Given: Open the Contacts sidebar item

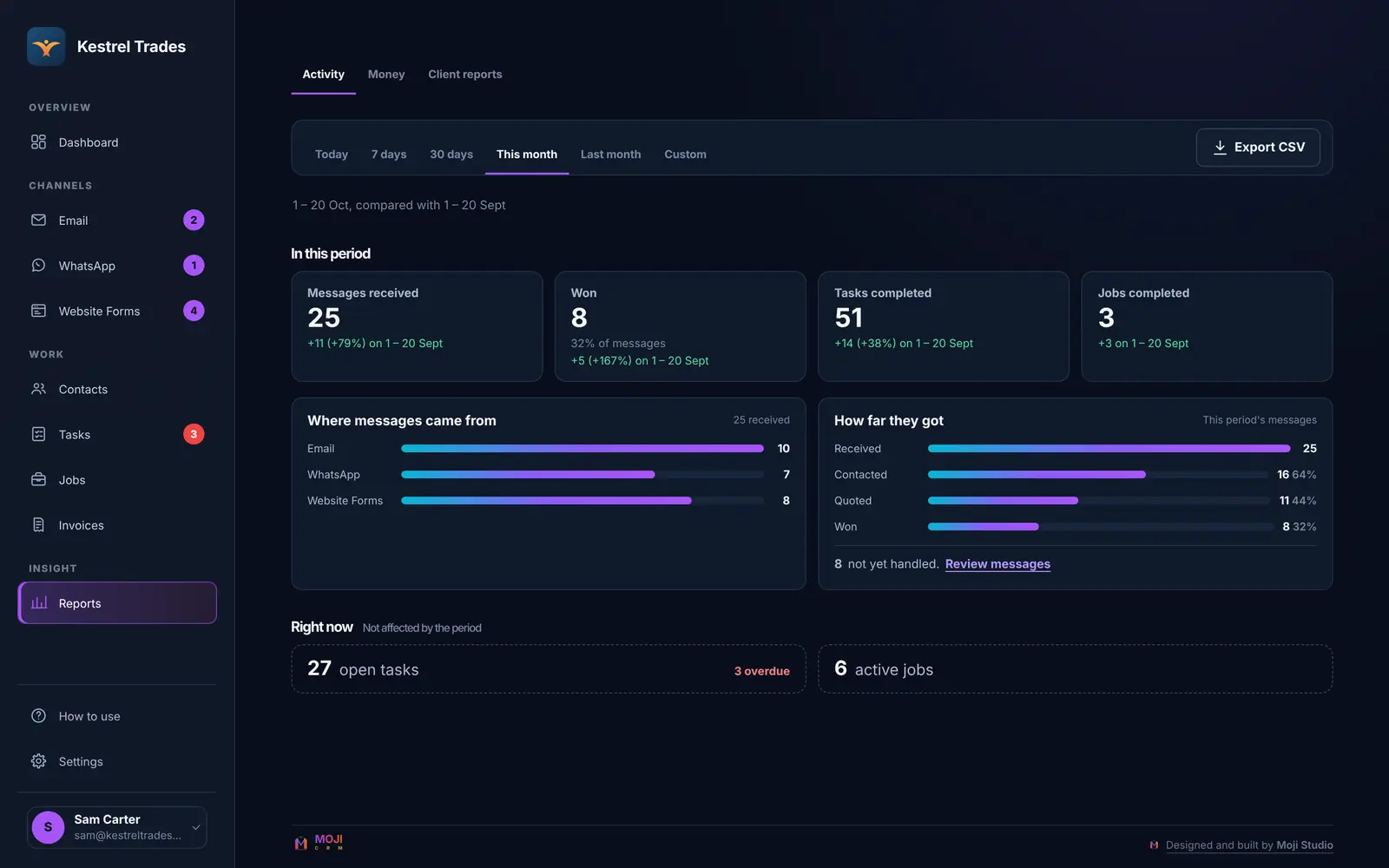Looking at the screenshot, I should coord(117,390).
